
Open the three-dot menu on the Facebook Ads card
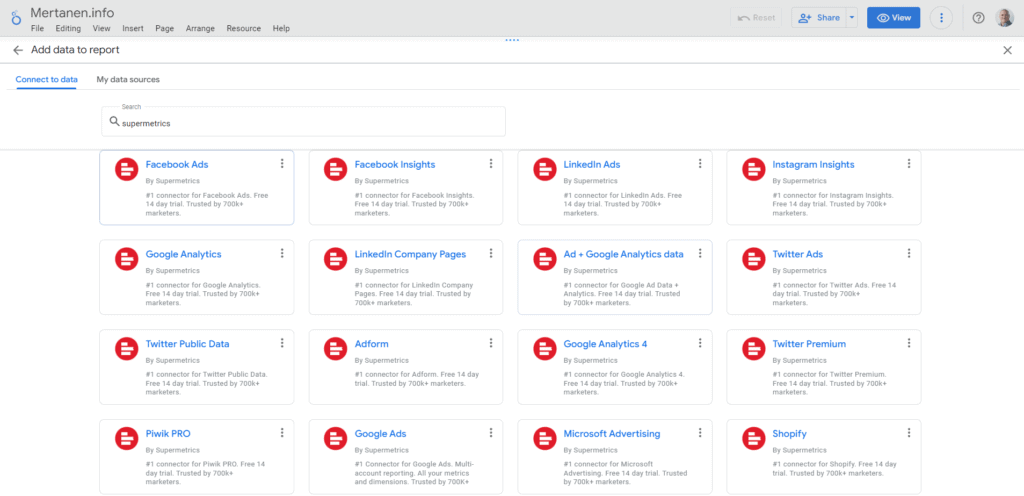coord(282,163)
